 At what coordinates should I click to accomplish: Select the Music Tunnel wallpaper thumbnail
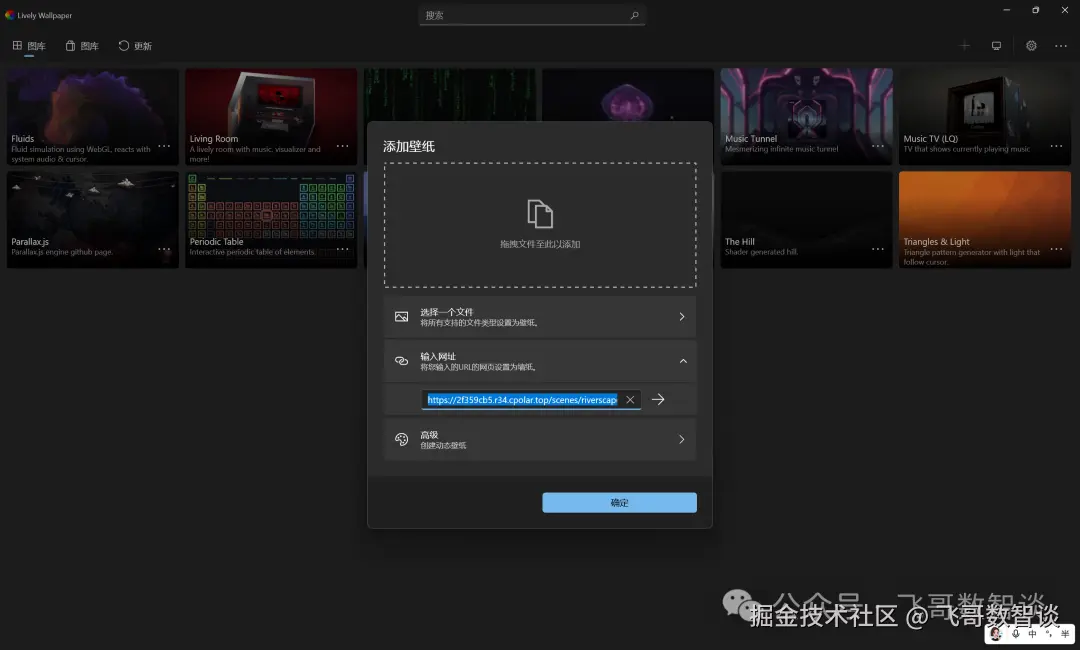pos(807,116)
